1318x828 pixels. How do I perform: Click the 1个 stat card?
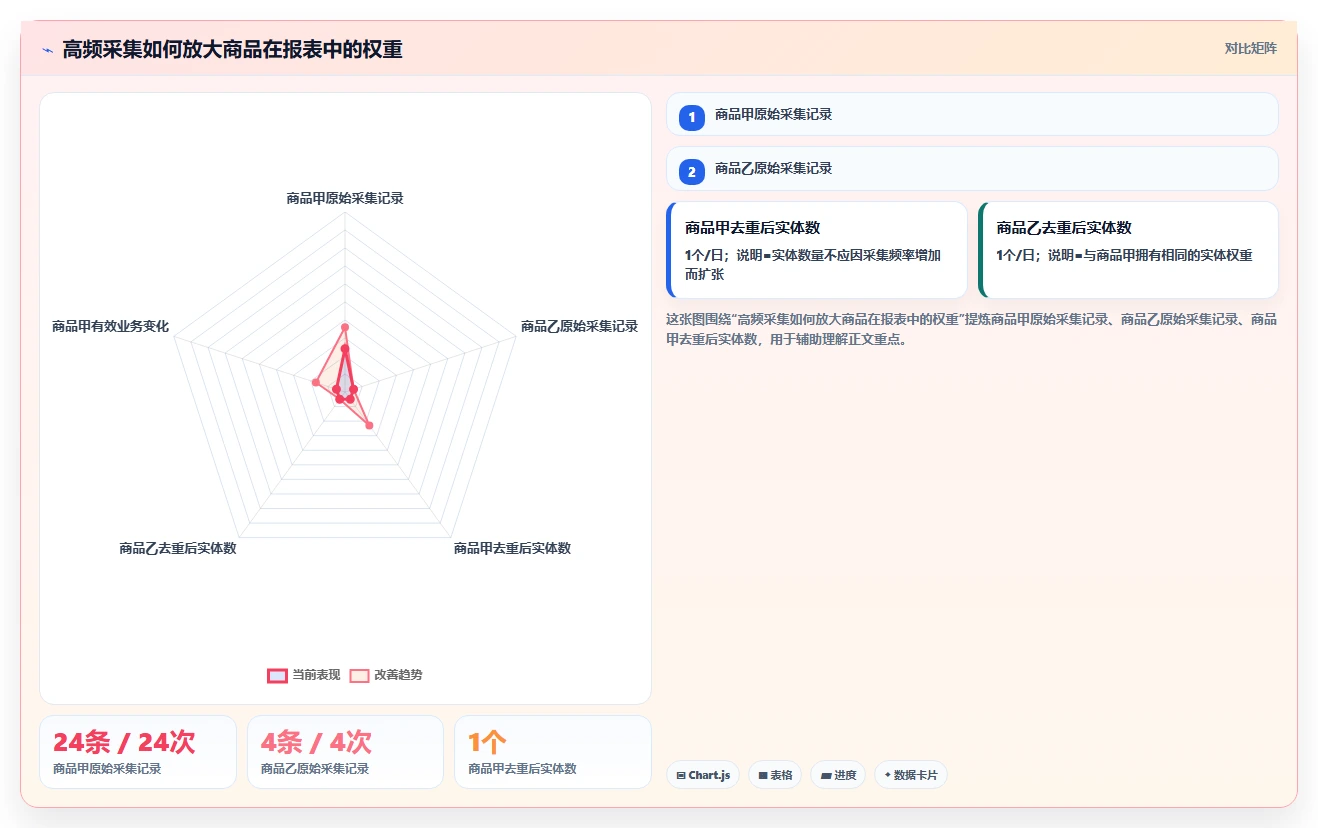coord(553,752)
